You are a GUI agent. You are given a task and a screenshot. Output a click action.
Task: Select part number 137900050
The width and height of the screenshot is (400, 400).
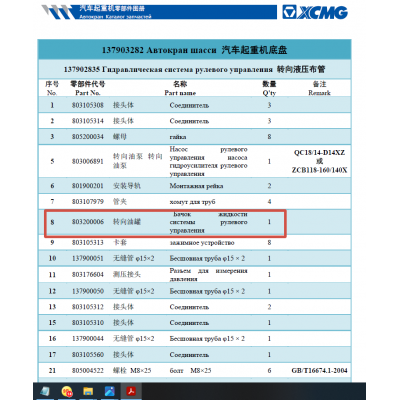click(x=88, y=291)
